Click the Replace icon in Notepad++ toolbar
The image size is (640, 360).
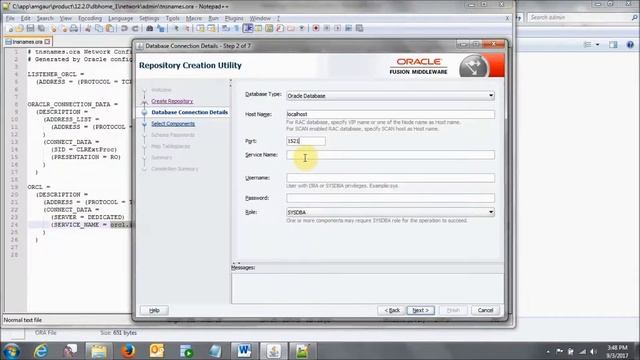[x=161, y=28]
